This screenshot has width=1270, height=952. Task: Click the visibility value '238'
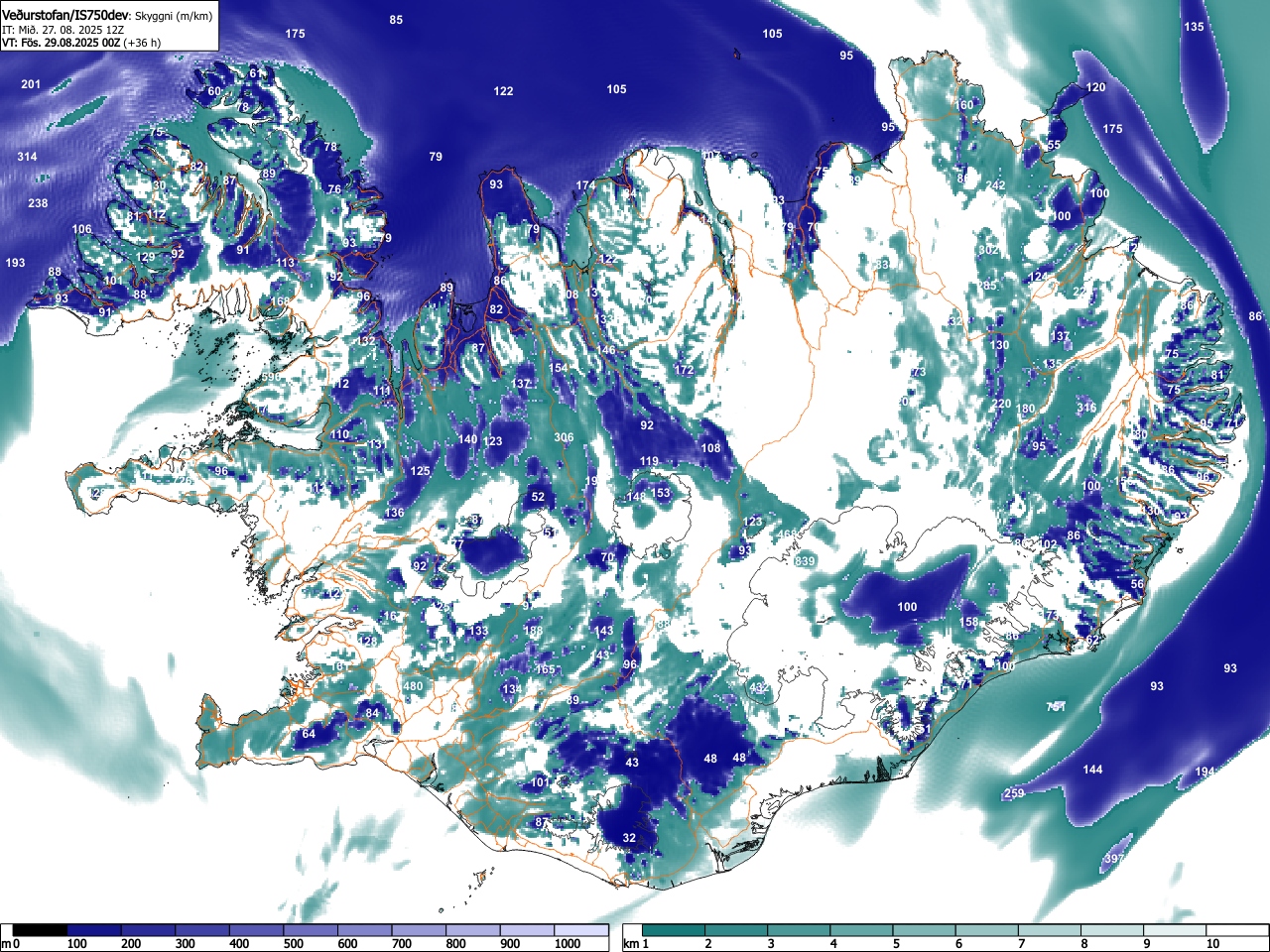[37, 203]
